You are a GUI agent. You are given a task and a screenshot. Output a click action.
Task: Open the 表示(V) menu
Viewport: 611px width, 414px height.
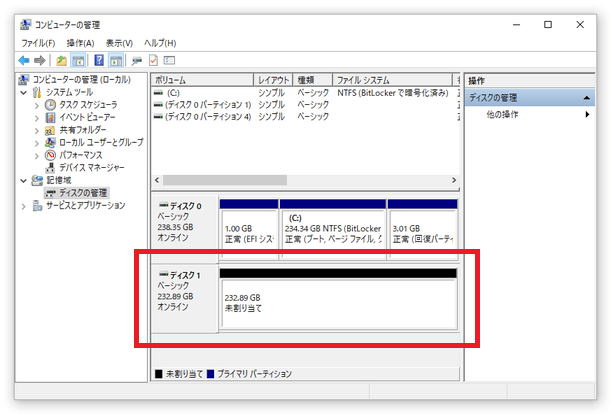point(119,43)
